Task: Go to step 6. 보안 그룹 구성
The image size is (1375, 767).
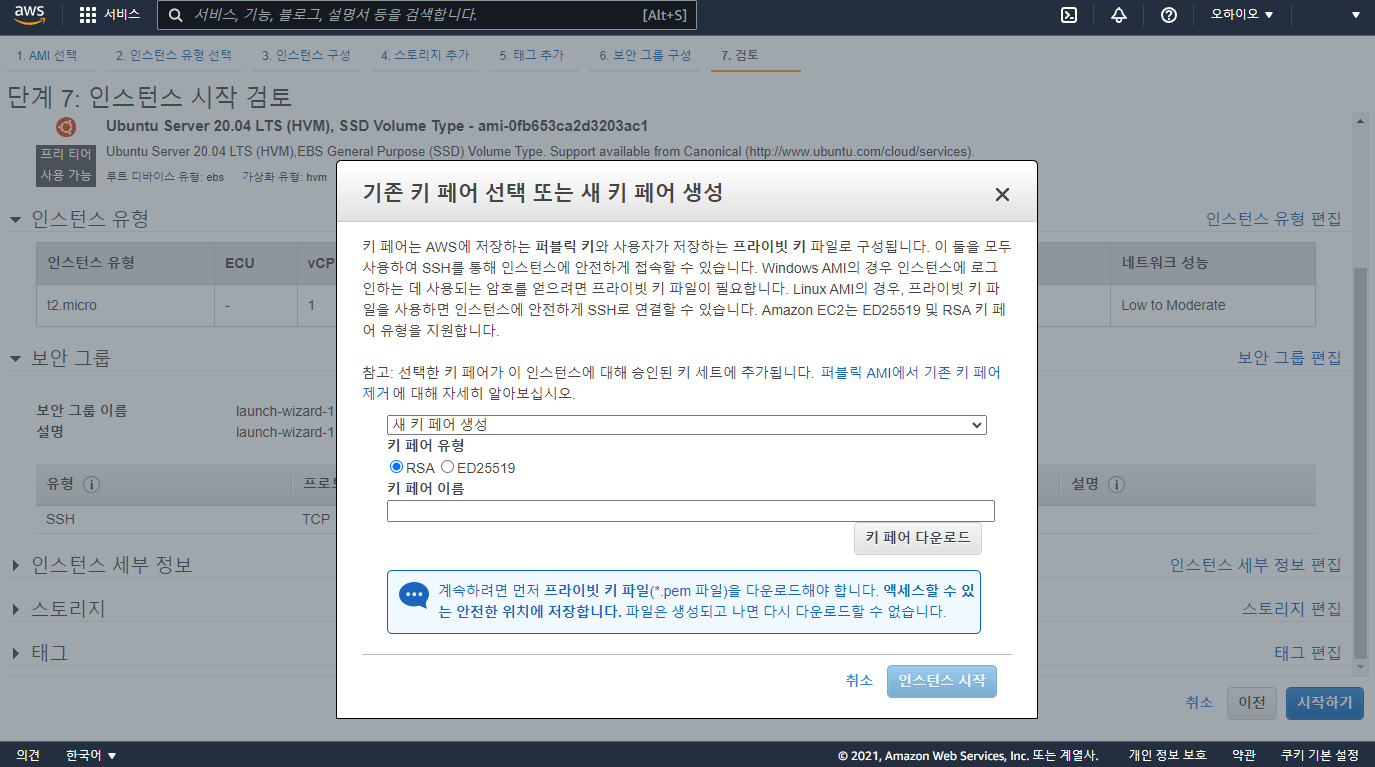Action: (645, 56)
